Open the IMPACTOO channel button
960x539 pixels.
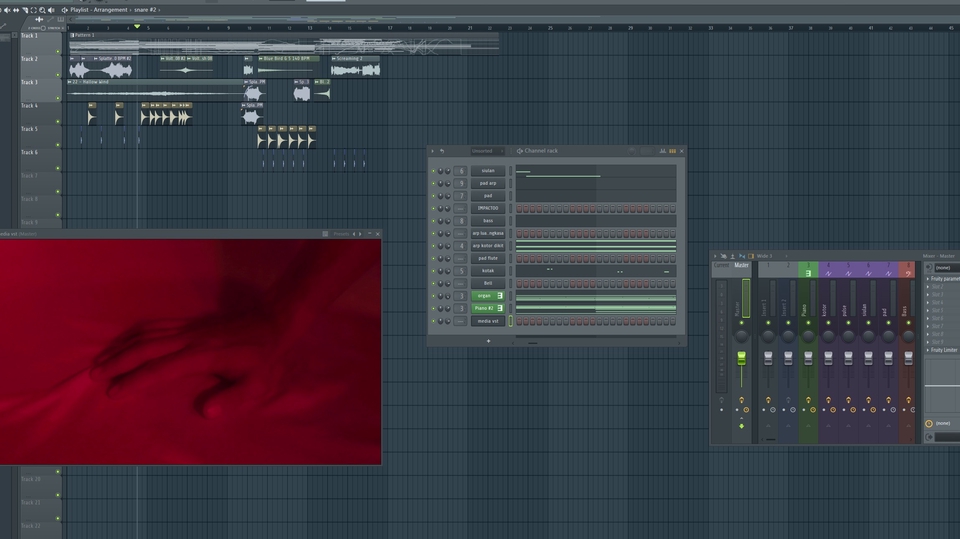pyautogui.click(x=488, y=208)
